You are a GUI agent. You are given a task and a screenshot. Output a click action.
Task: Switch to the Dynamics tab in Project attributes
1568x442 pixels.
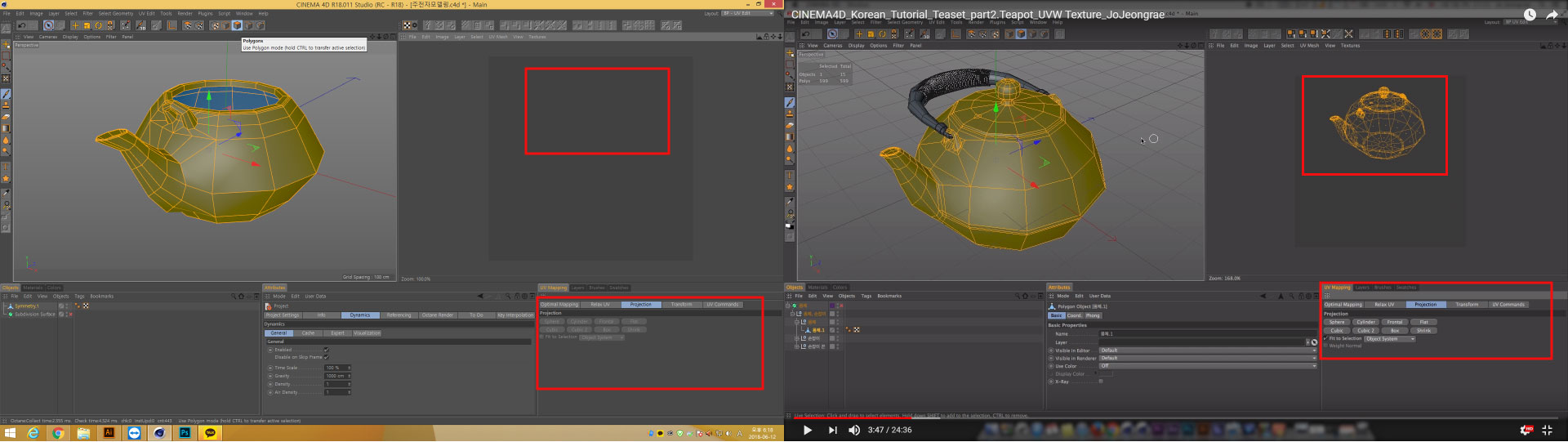360,315
